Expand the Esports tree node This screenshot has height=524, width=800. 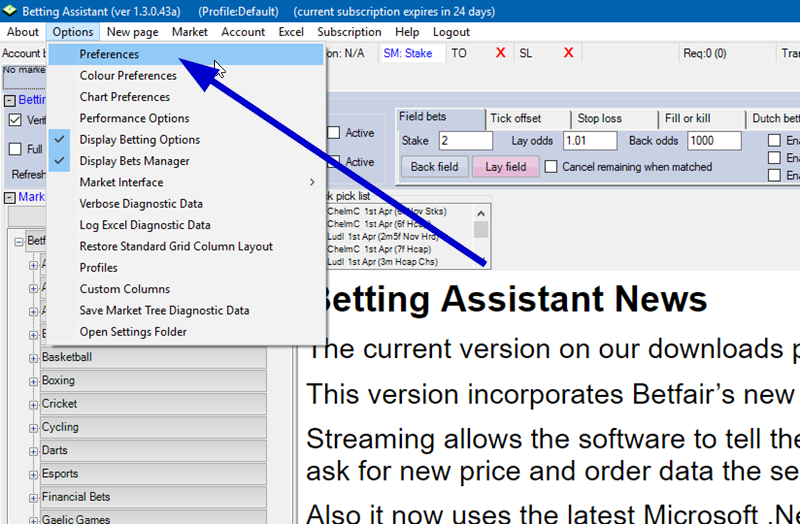(33, 475)
